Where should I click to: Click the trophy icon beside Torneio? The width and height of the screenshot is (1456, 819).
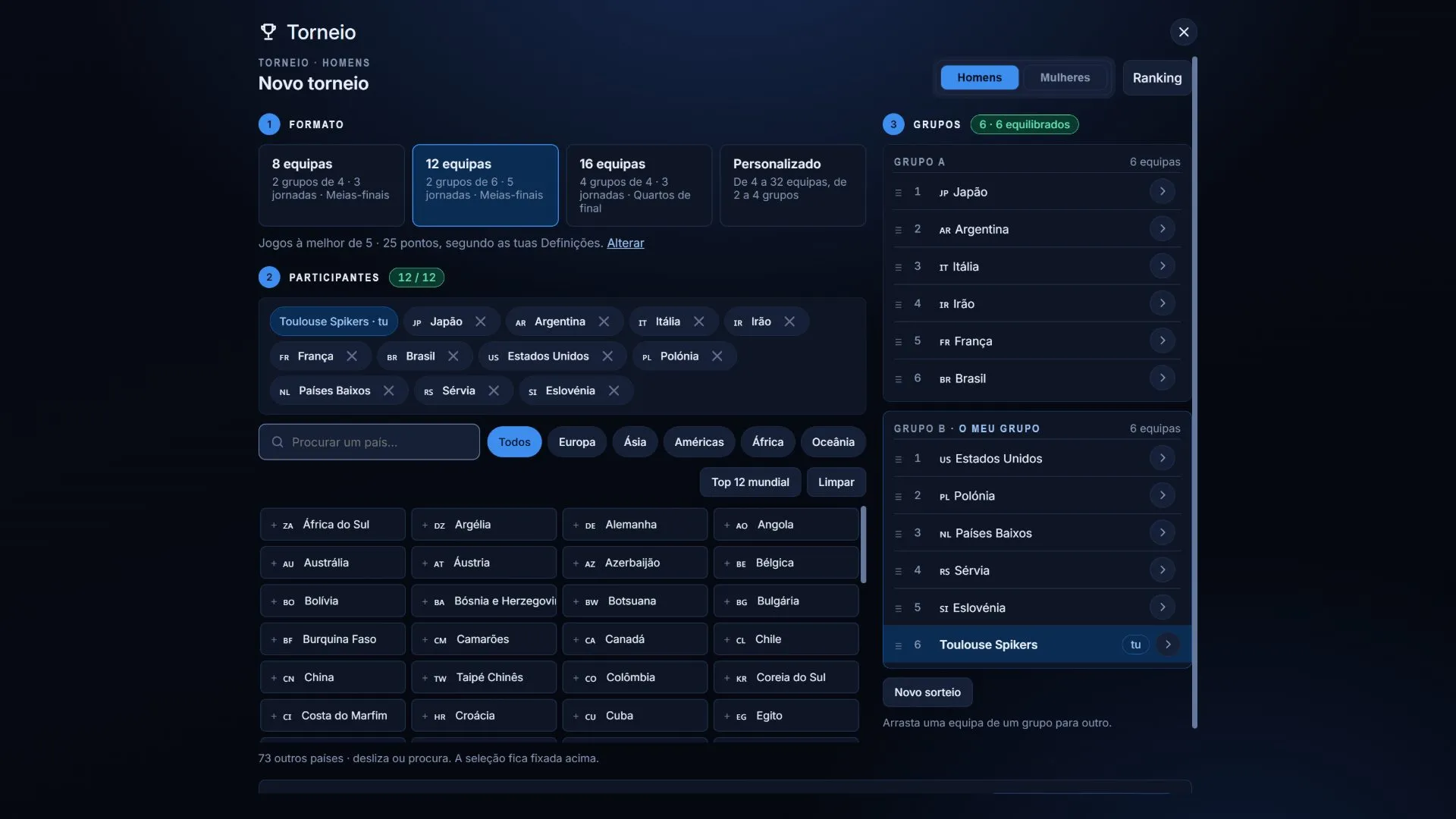tap(268, 32)
